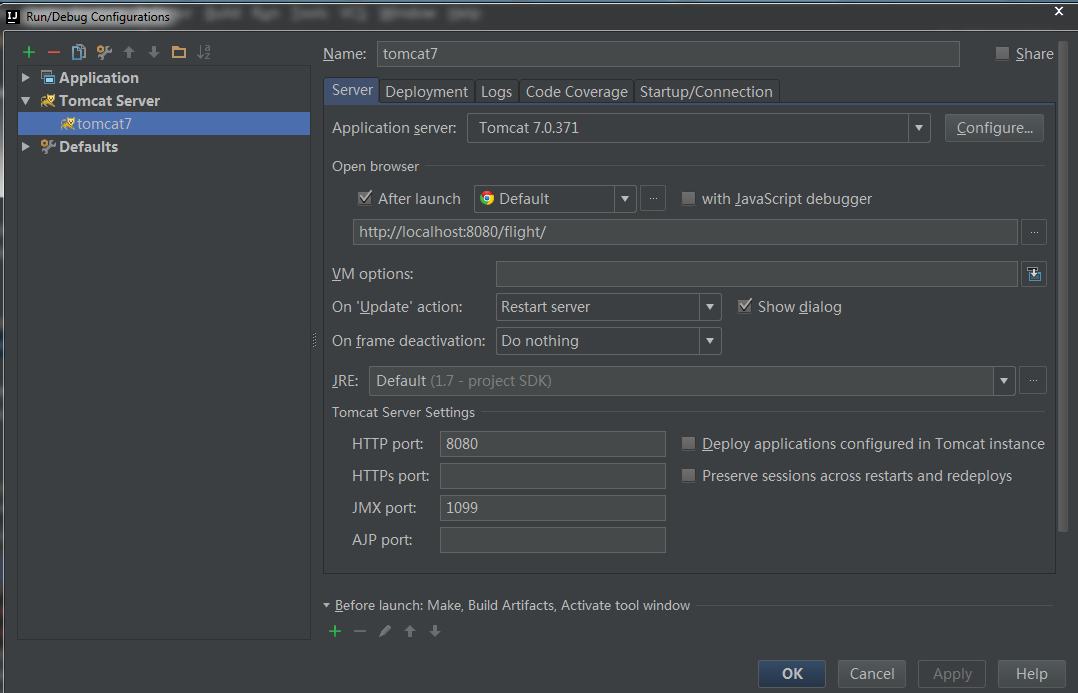Enable Preserve sessions across restarts and redeploys
Viewport: 1078px width, 693px height.
pyautogui.click(x=688, y=476)
